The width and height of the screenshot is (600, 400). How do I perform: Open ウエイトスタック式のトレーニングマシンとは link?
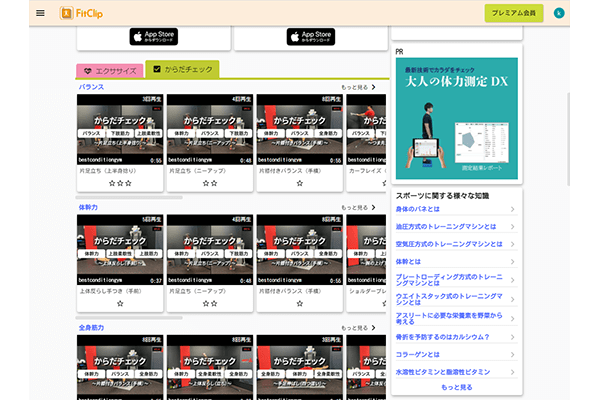coord(449,299)
